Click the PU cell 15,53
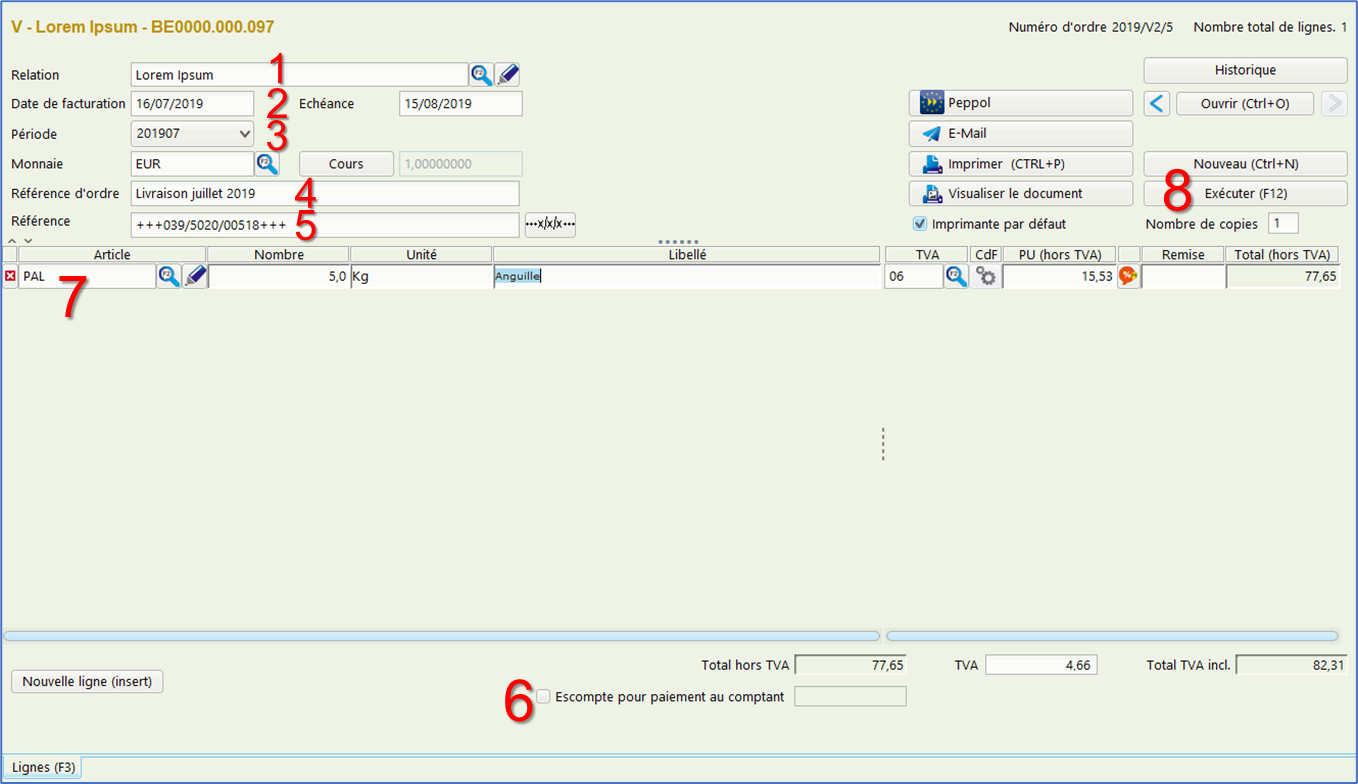This screenshot has width=1358, height=784. coord(1059,277)
